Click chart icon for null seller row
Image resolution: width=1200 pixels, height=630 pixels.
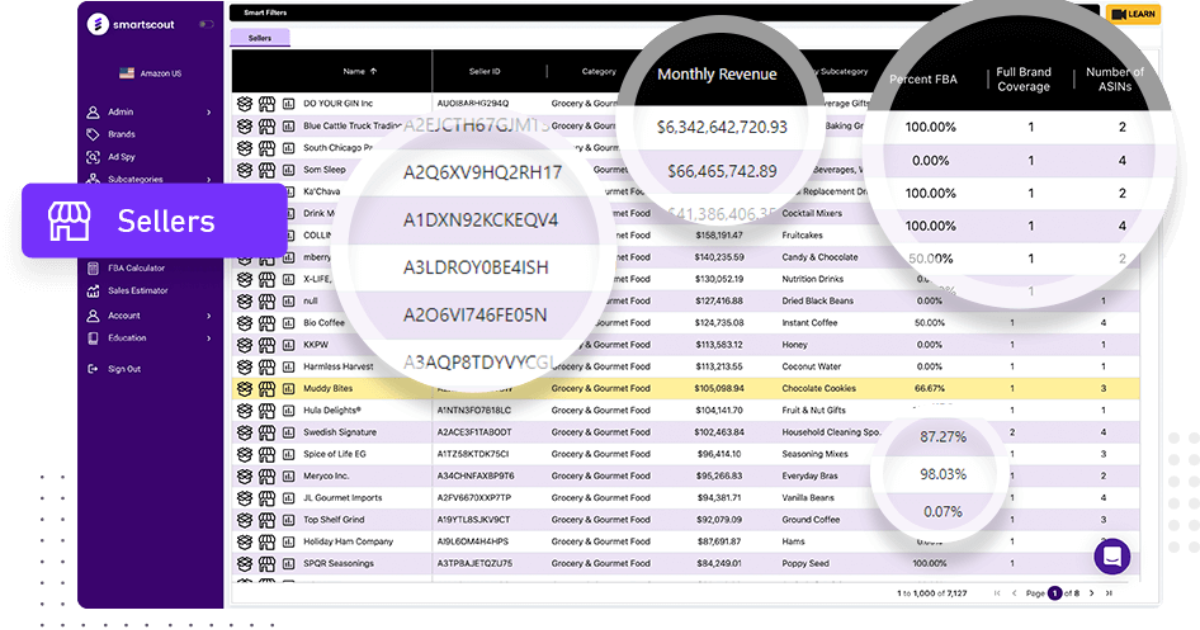pyautogui.click(x=289, y=300)
